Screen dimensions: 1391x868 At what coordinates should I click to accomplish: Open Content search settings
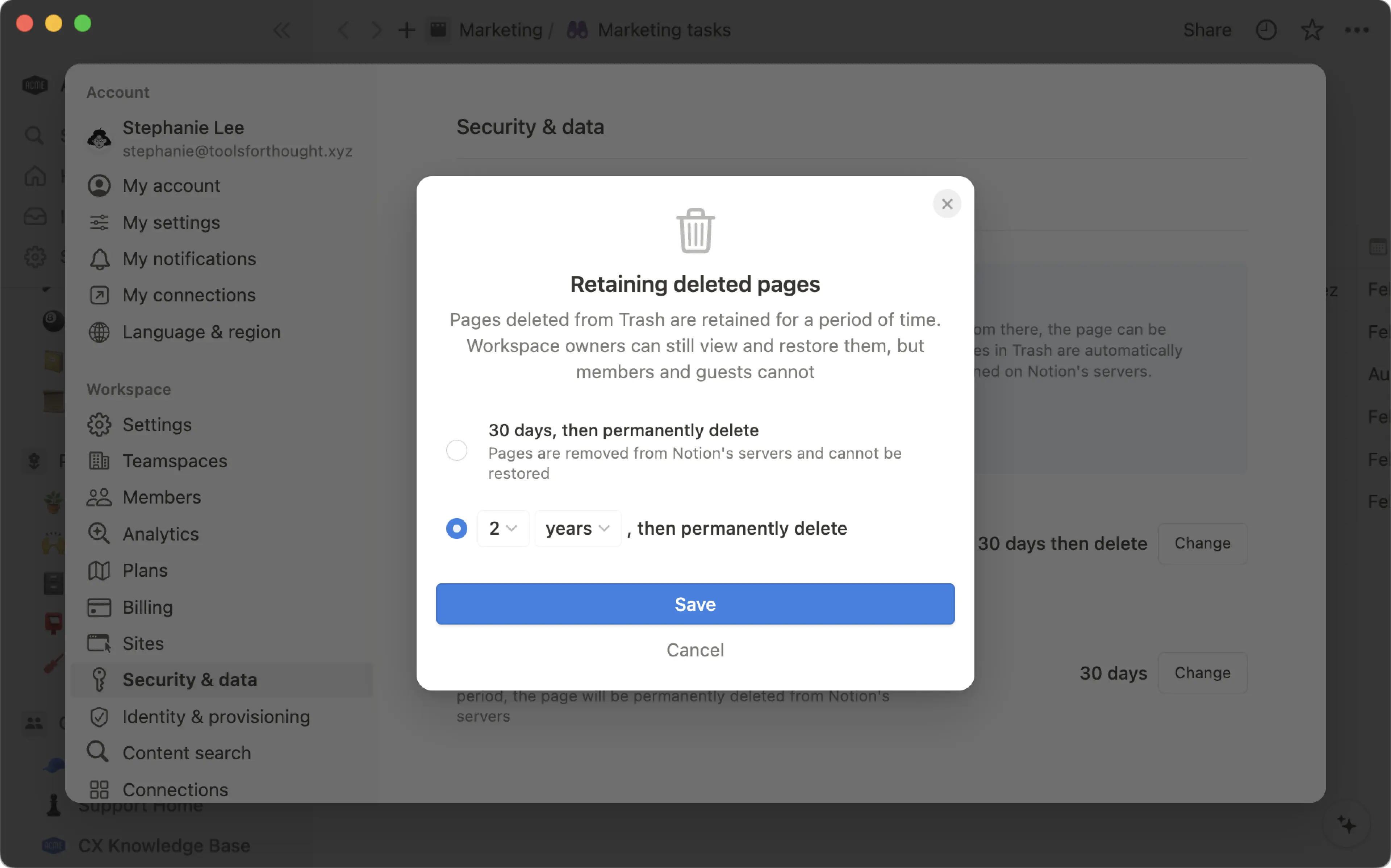tap(186, 752)
